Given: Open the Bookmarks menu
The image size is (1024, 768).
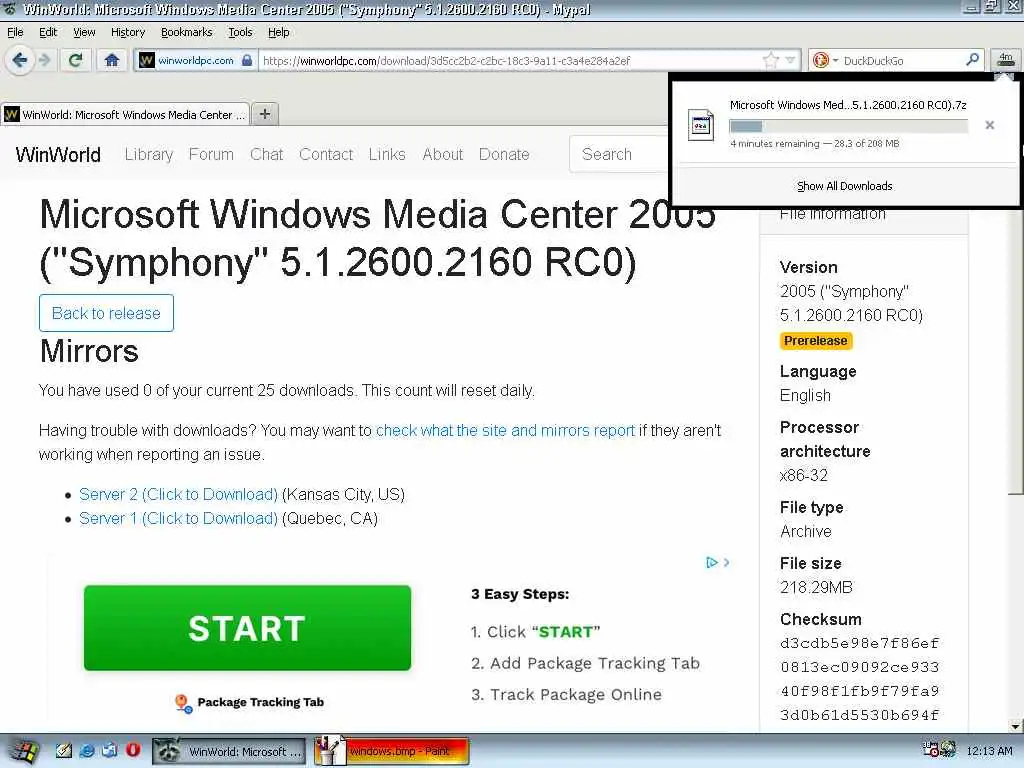Looking at the screenshot, I should pyautogui.click(x=186, y=32).
